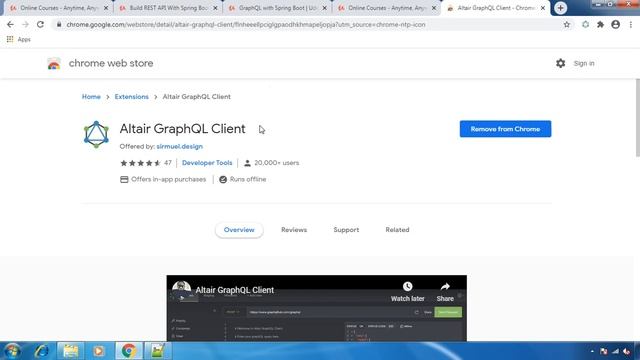The image size is (640, 360).
Task: Click the Sign in link
Action: pyautogui.click(x=584, y=63)
